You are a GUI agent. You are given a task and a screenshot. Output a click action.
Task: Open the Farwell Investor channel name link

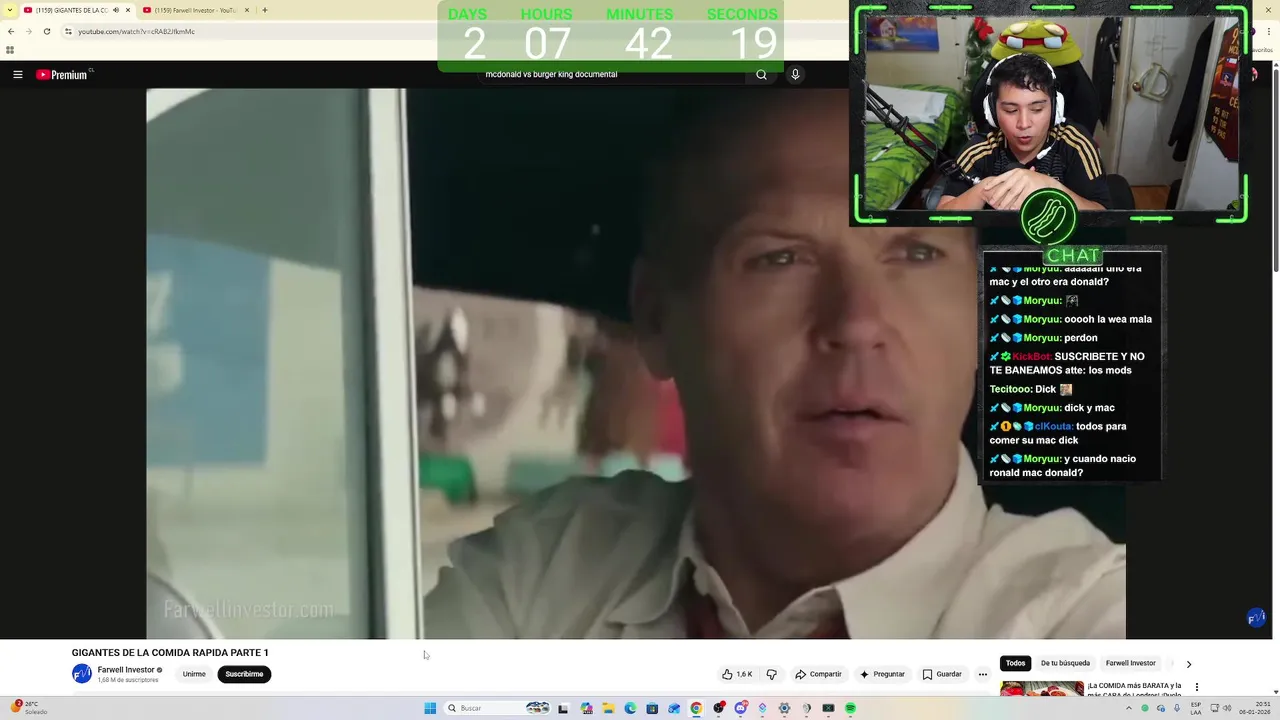[126, 670]
